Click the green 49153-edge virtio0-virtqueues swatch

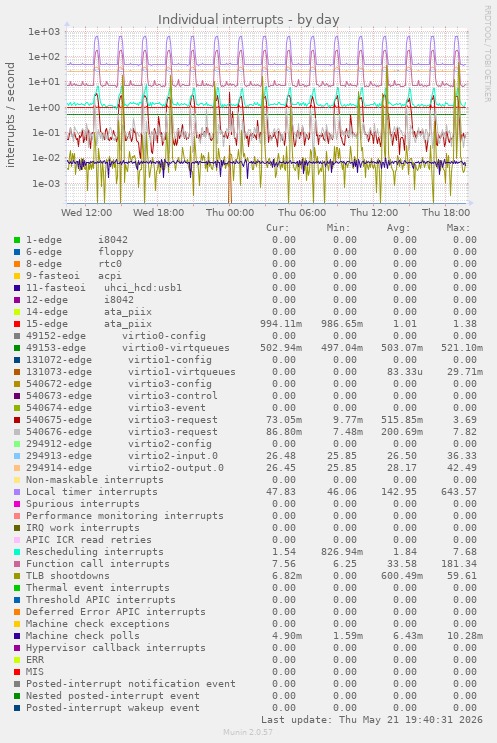[17, 348]
